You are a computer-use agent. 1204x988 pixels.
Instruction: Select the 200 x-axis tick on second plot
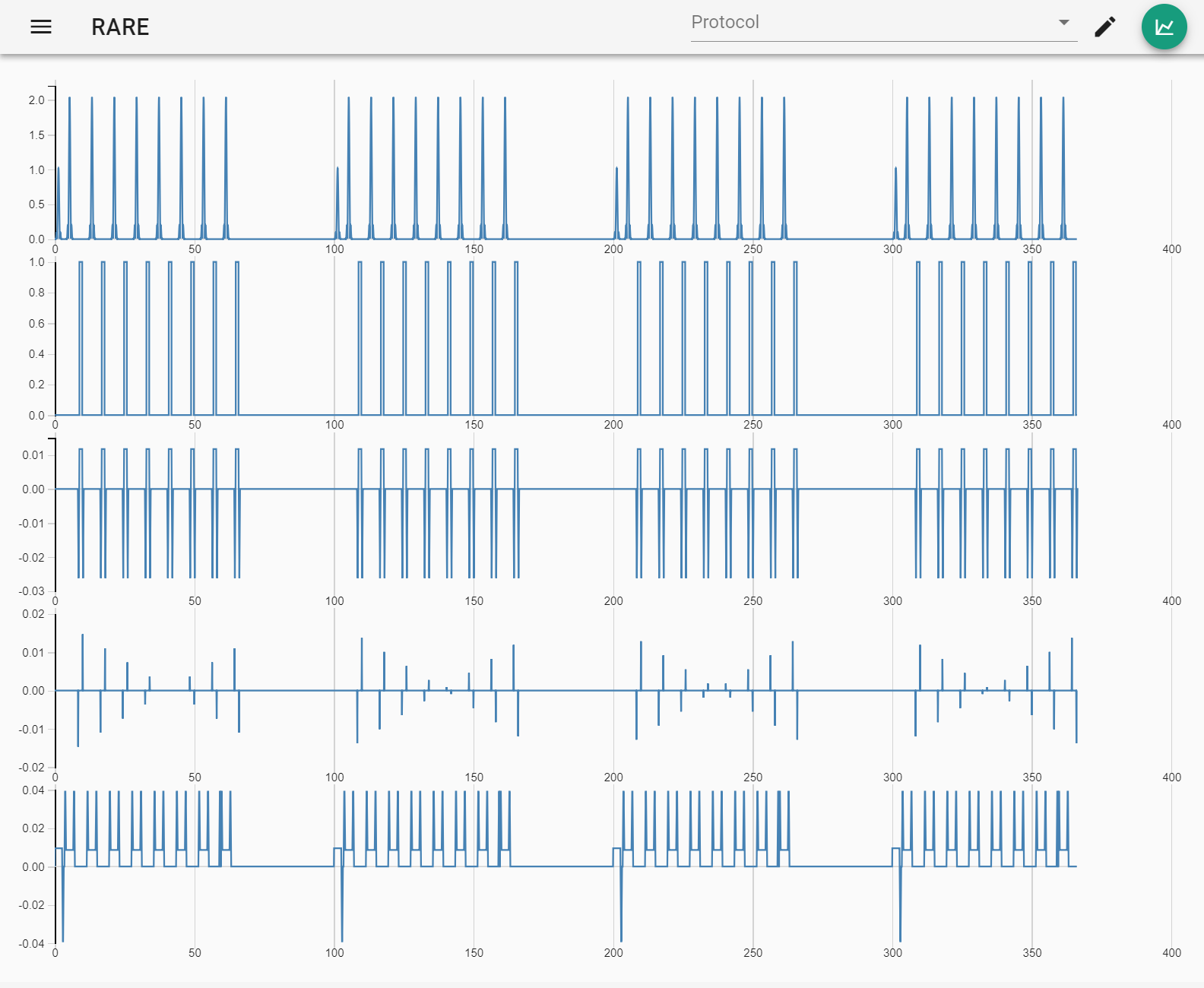613,425
